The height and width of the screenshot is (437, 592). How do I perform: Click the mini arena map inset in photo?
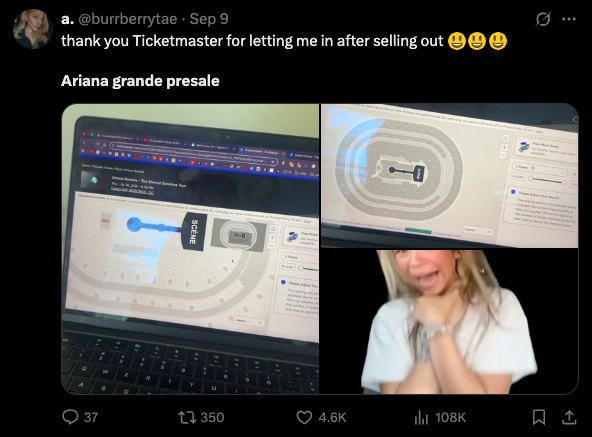click(x=239, y=236)
